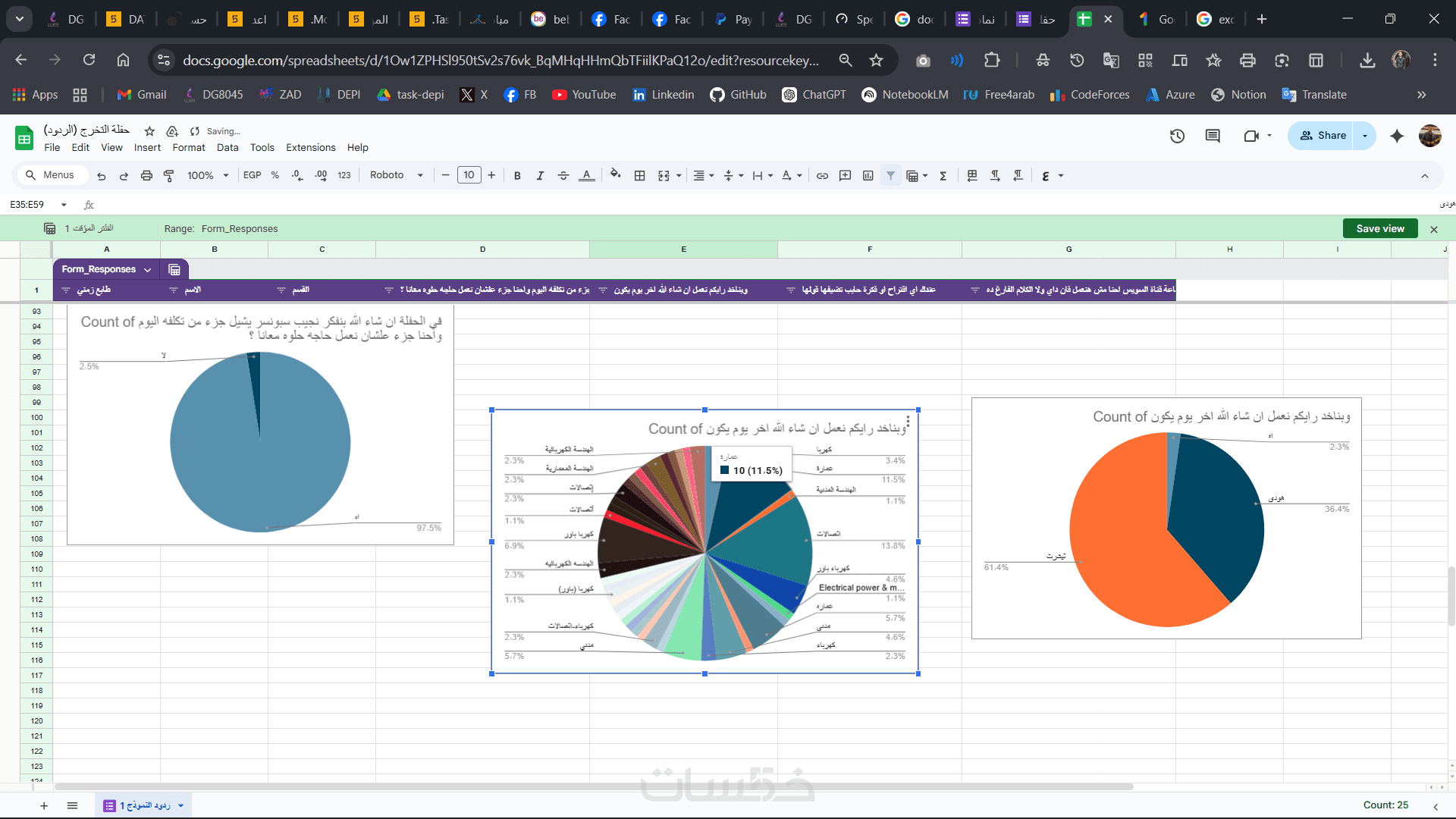Click the Save view button
This screenshot has height=819, width=1456.
1380,228
